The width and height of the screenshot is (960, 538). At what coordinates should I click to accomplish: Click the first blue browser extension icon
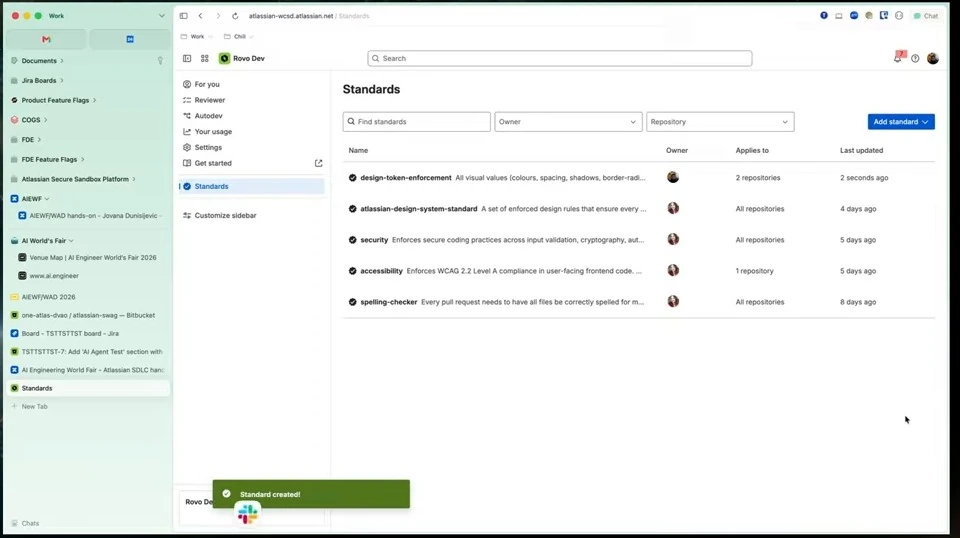click(824, 15)
